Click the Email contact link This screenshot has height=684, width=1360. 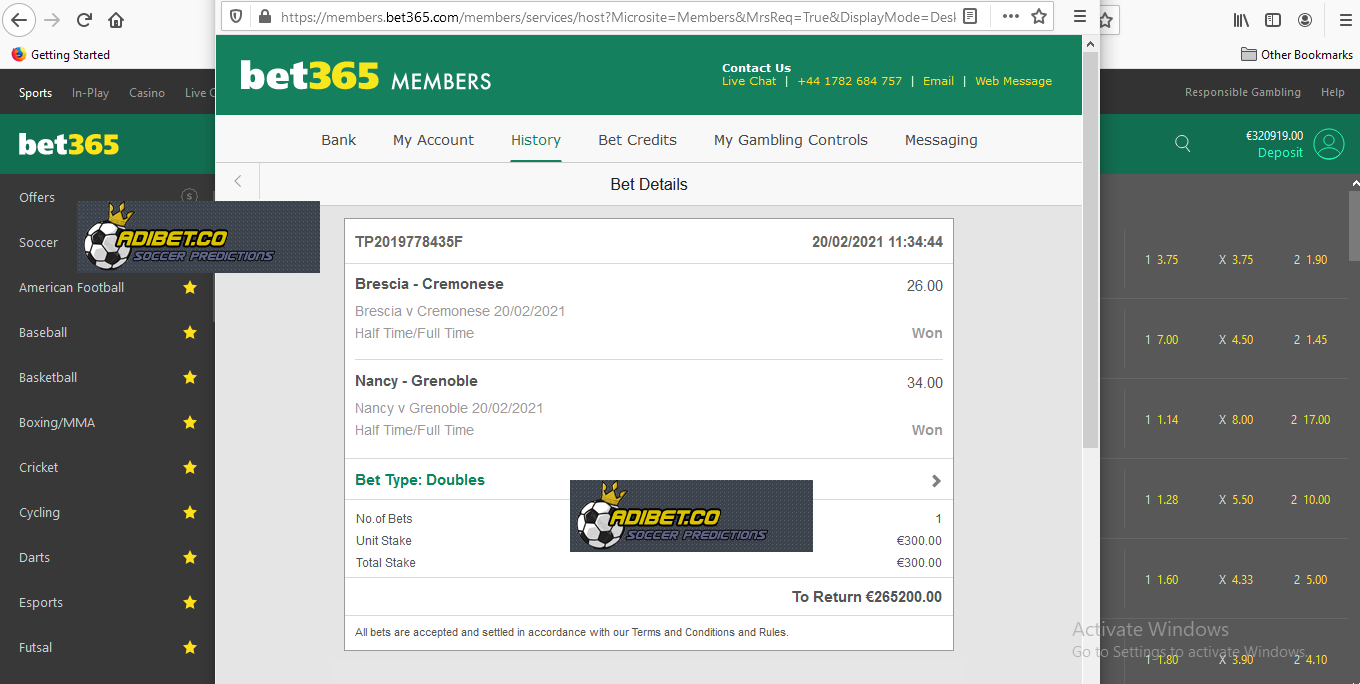tap(938, 81)
